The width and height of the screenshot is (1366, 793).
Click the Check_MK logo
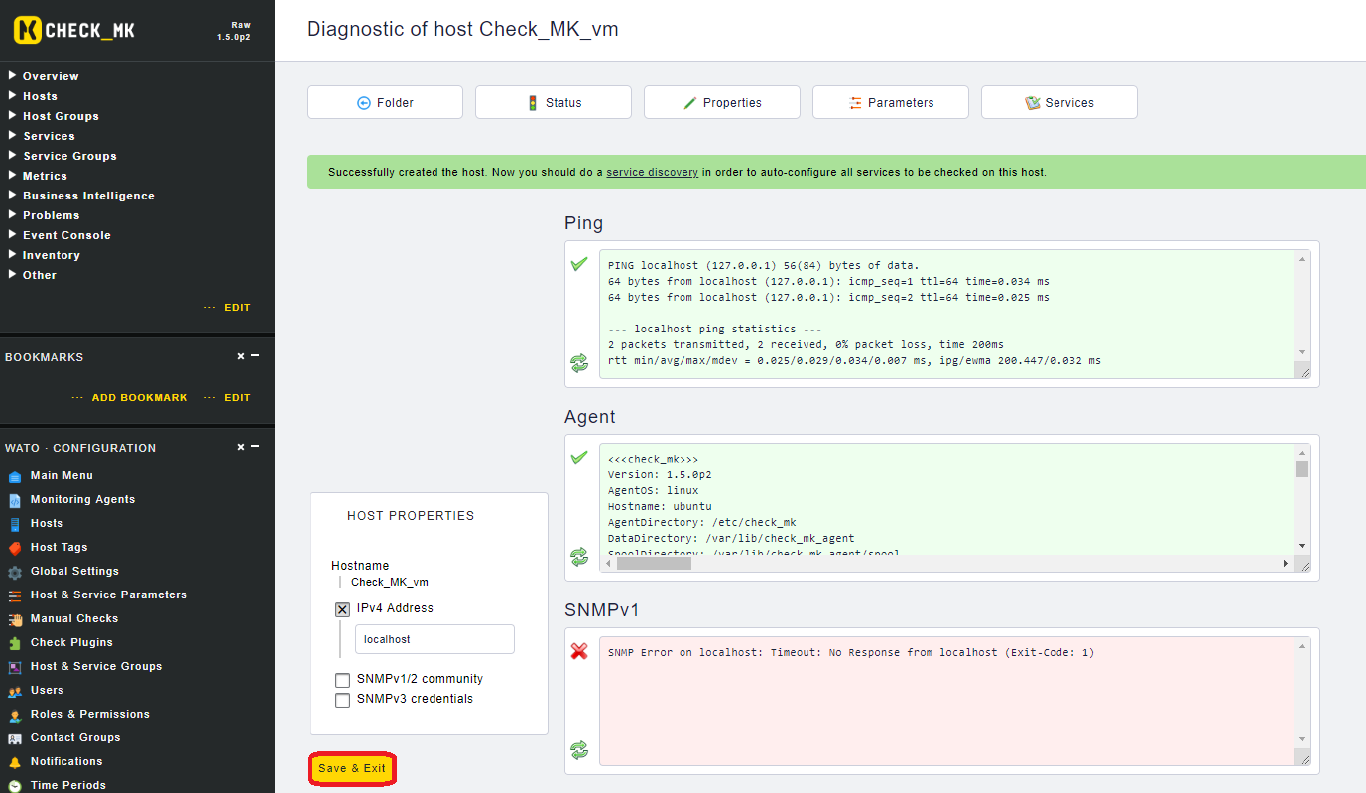(75, 30)
